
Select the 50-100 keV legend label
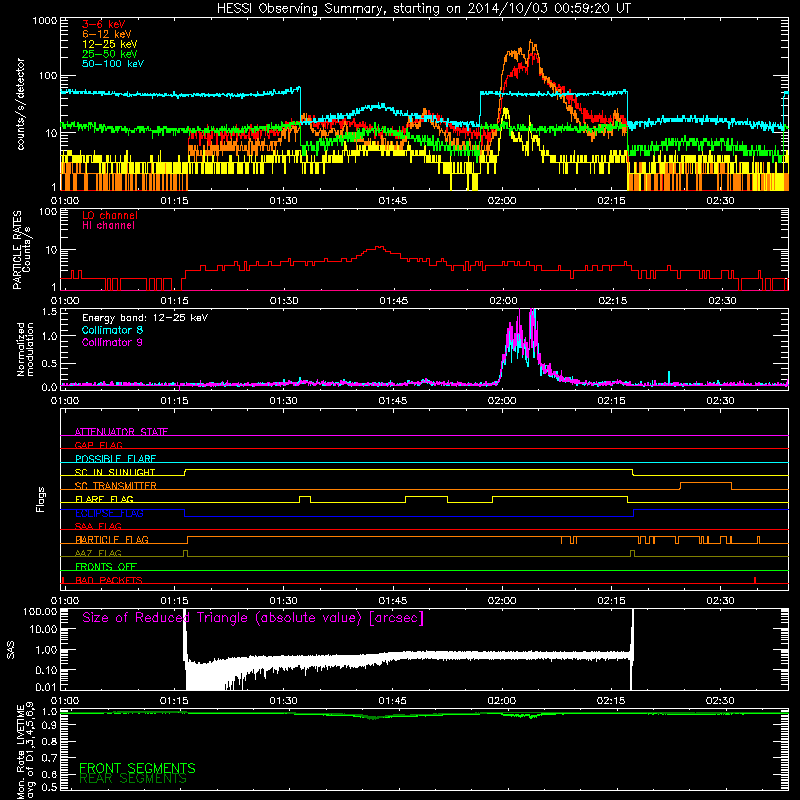point(113,64)
